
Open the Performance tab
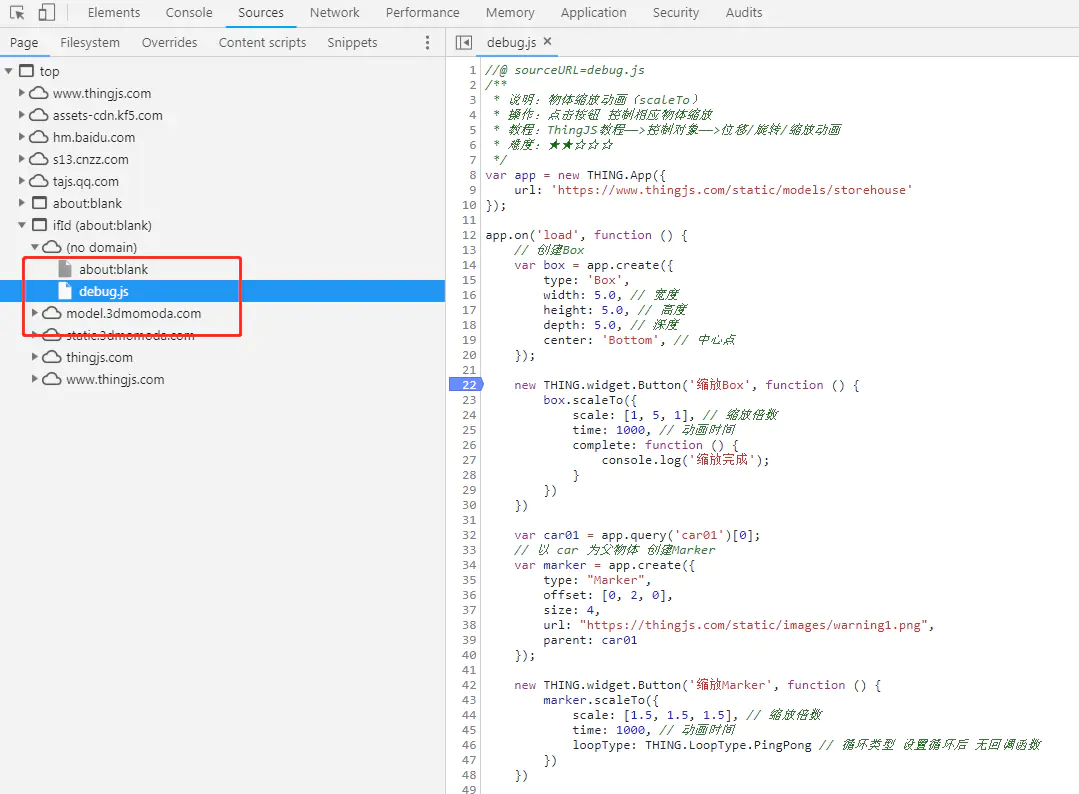(422, 12)
